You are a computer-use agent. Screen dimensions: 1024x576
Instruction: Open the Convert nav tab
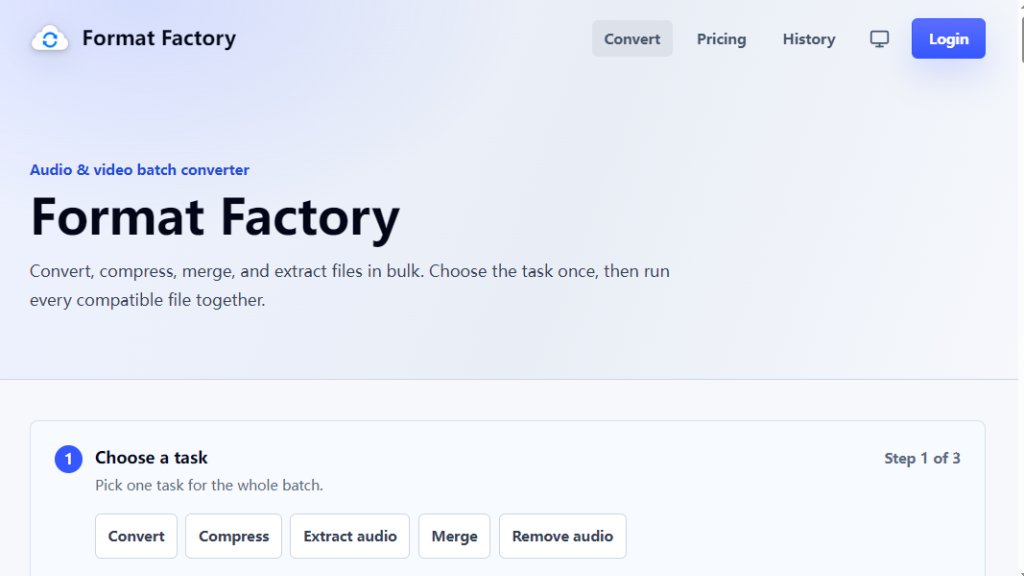point(632,39)
